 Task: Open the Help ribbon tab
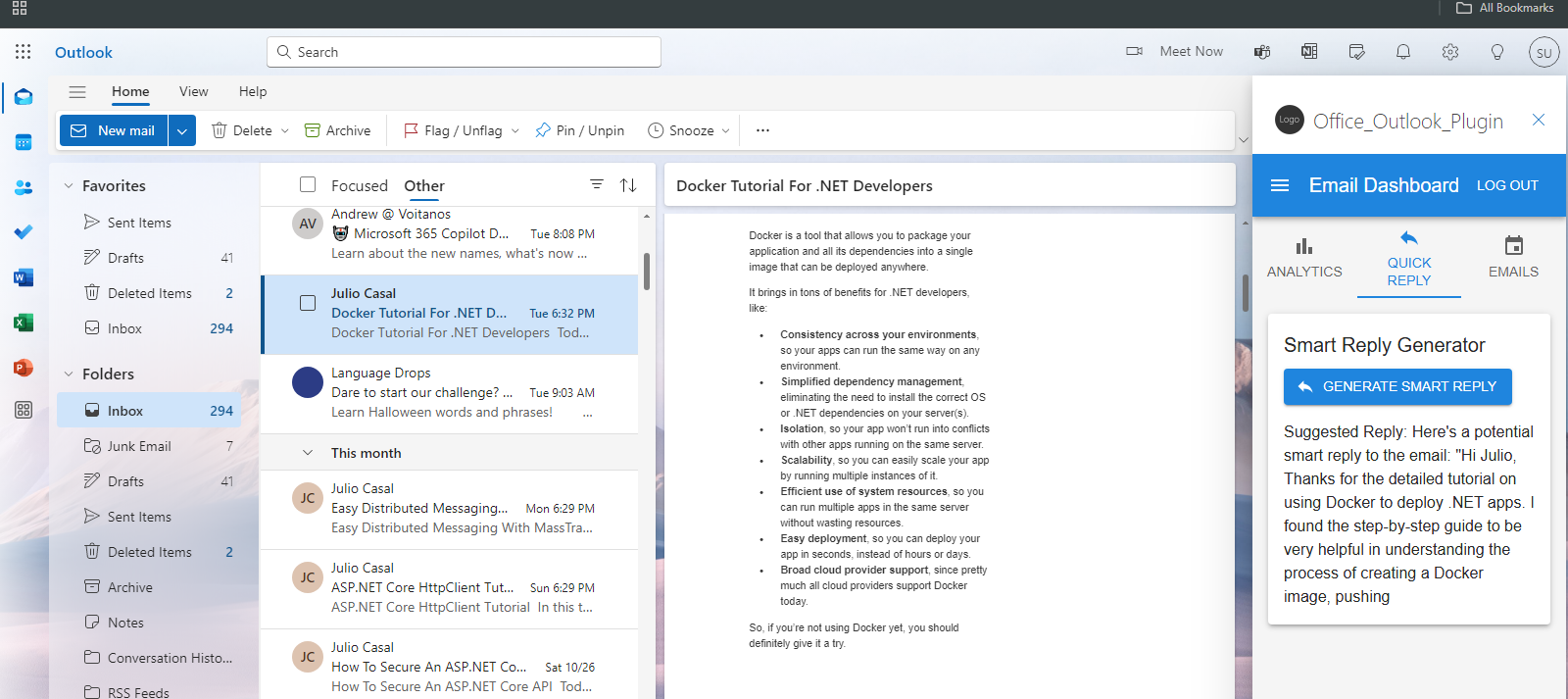253,91
